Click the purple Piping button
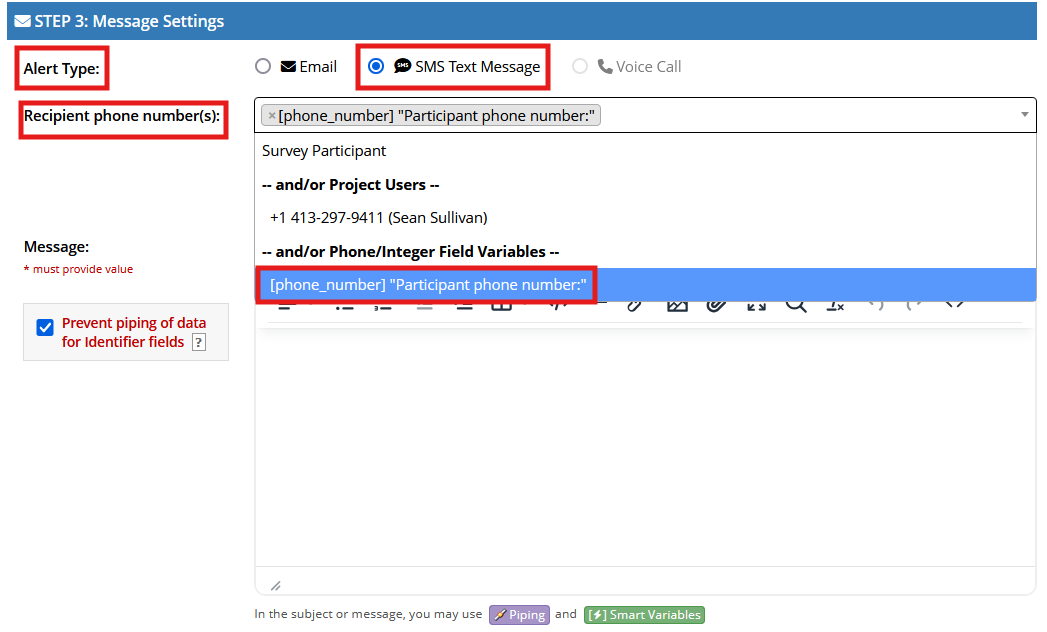This screenshot has height=632, width=1047. 519,615
